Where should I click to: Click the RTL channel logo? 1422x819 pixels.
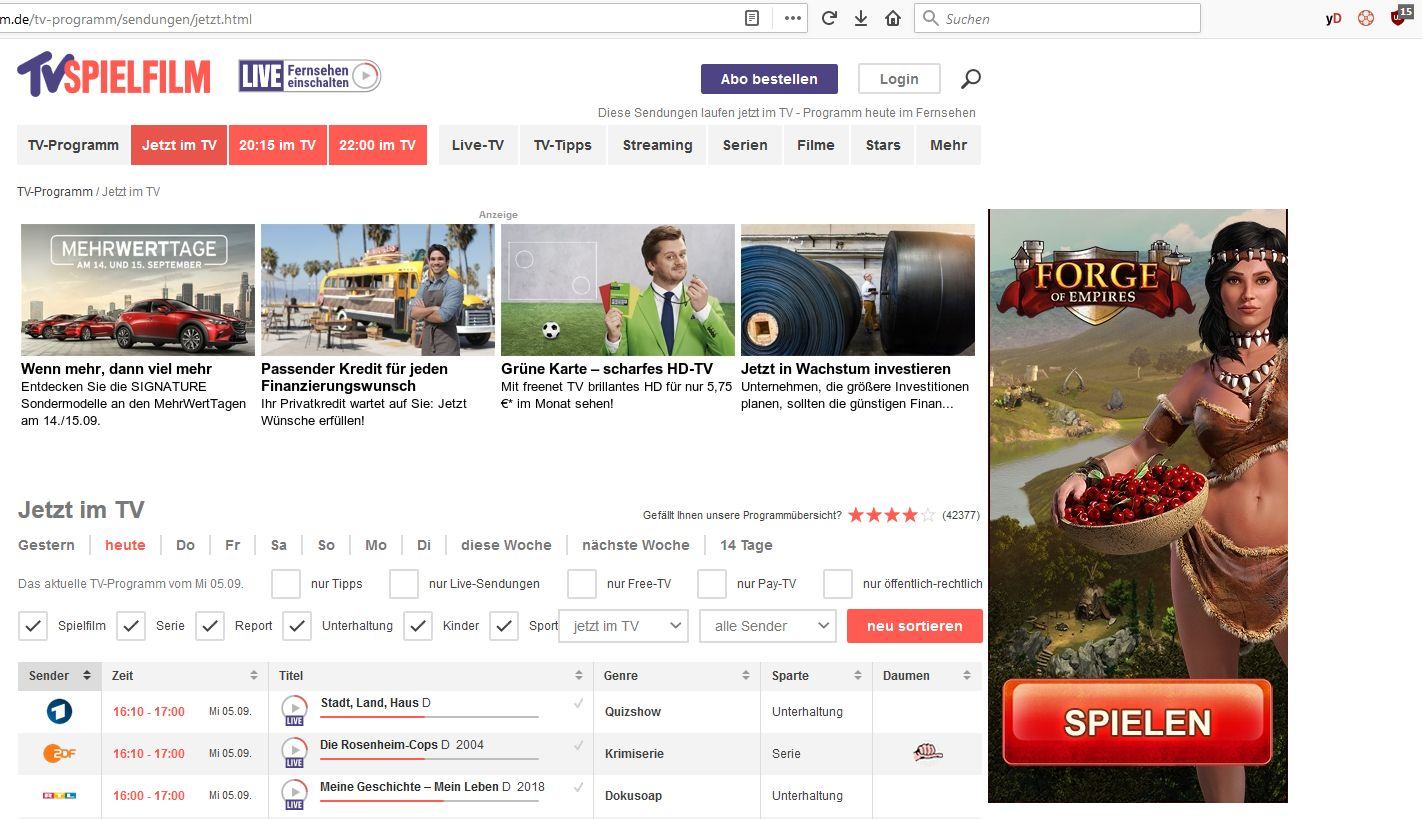pyautogui.click(x=60, y=795)
